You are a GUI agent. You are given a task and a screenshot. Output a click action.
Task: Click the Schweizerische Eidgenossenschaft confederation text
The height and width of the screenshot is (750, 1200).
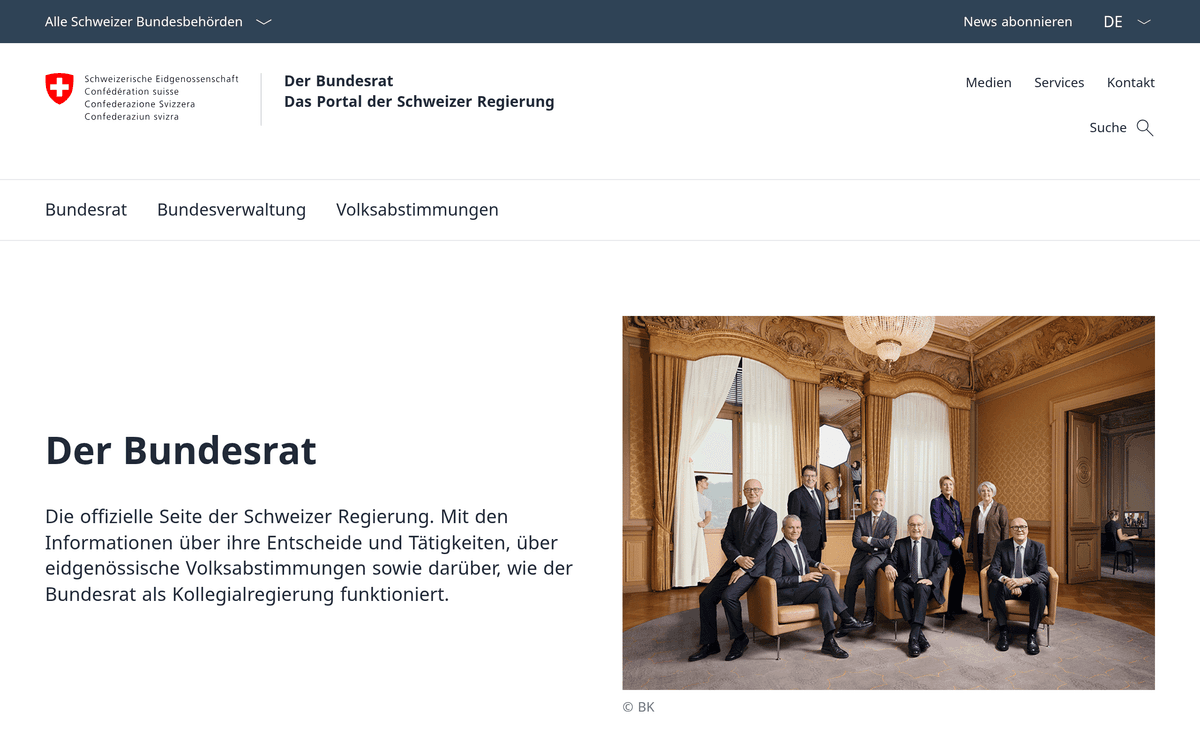click(x=161, y=79)
